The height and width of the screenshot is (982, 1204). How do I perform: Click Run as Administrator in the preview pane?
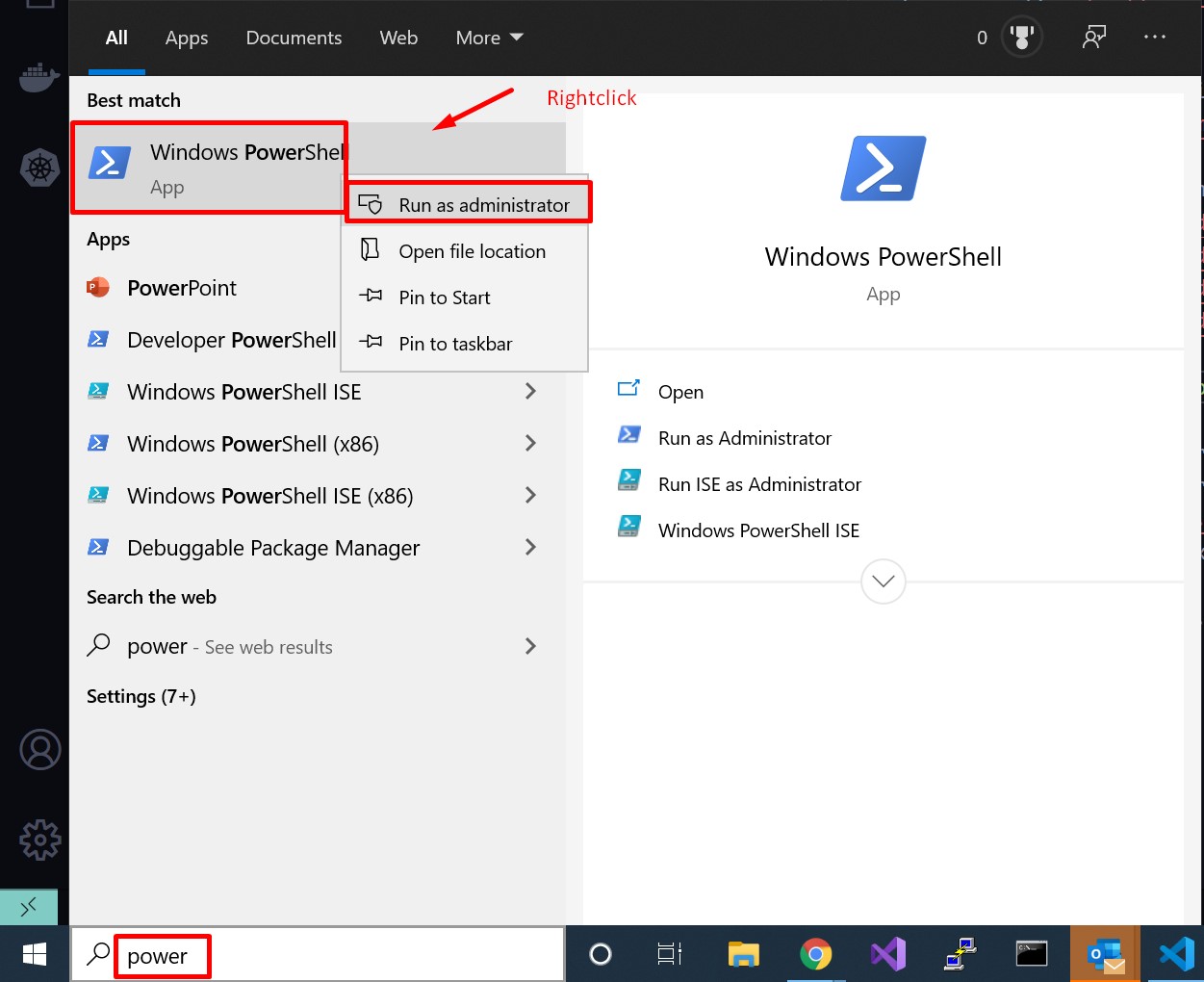pyautogui.click(x=745, y=438)
